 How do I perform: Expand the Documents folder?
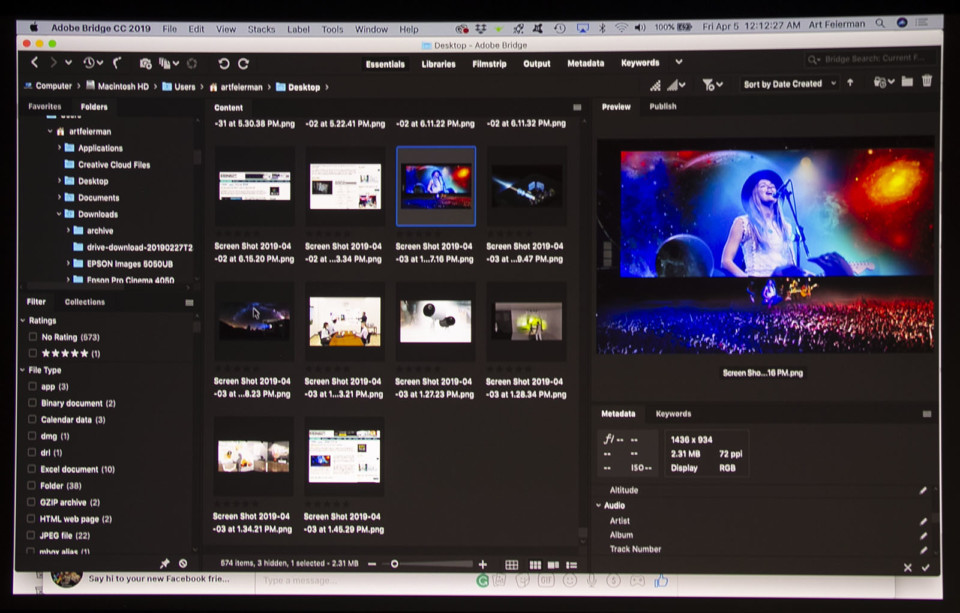click(59, 197)
